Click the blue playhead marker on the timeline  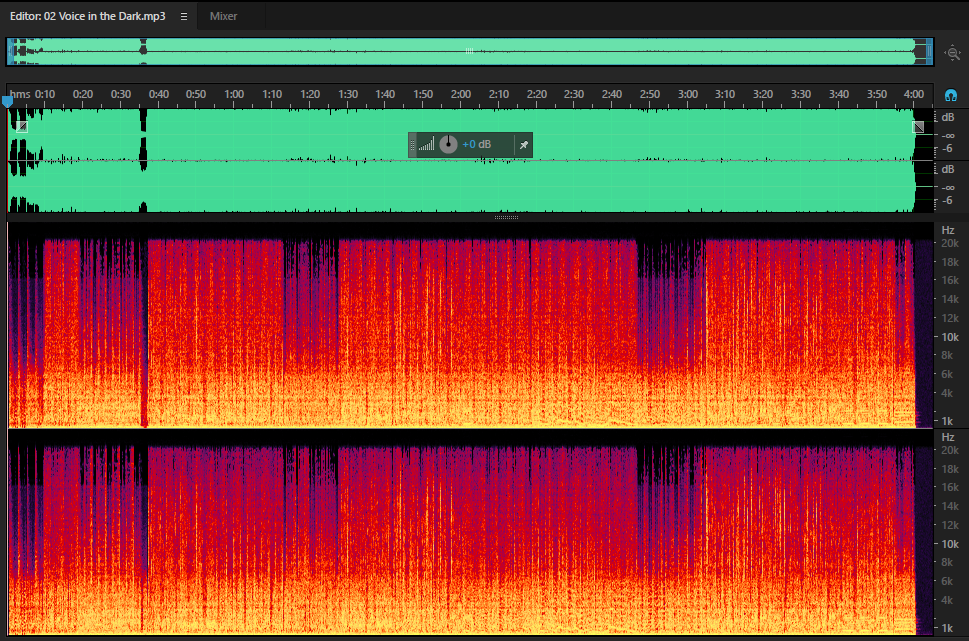[x=7, y=101]
